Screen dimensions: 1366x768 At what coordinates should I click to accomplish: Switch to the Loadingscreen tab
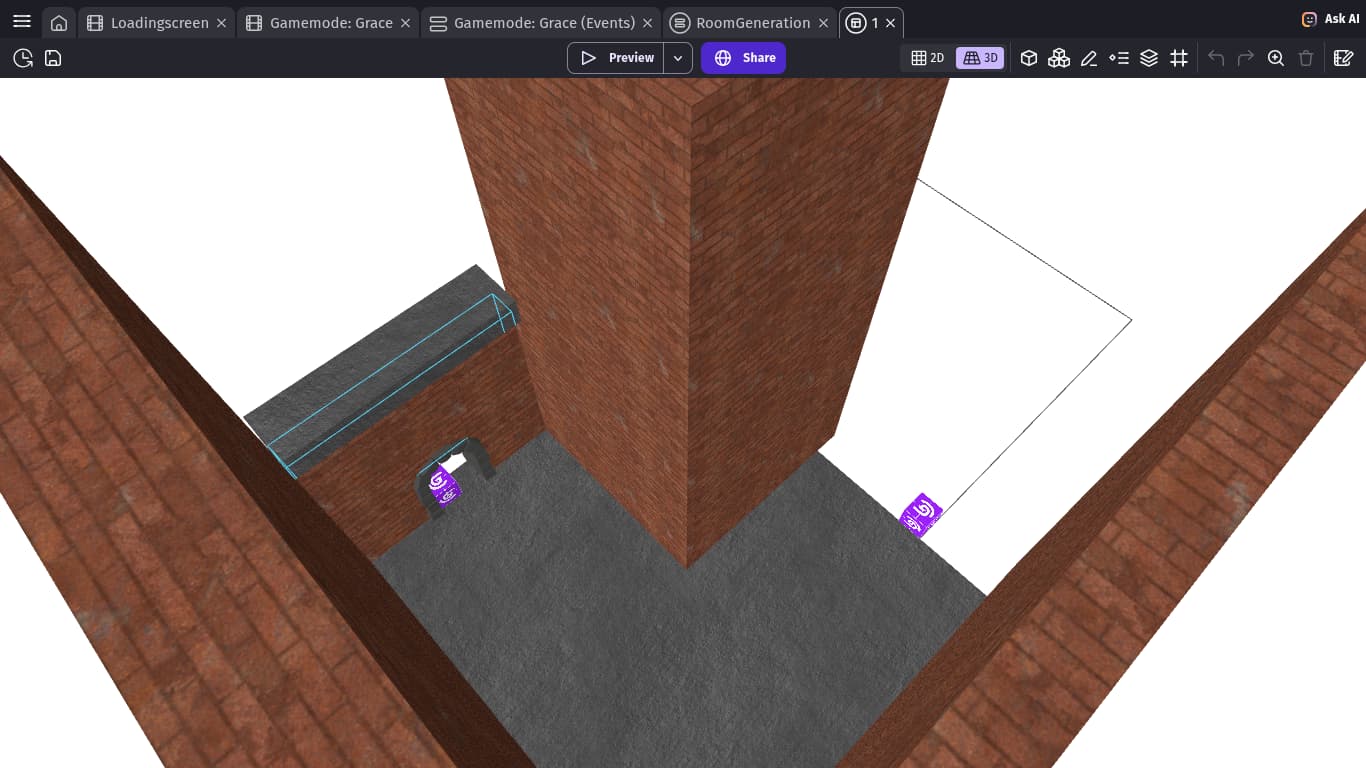pos(157,23)
